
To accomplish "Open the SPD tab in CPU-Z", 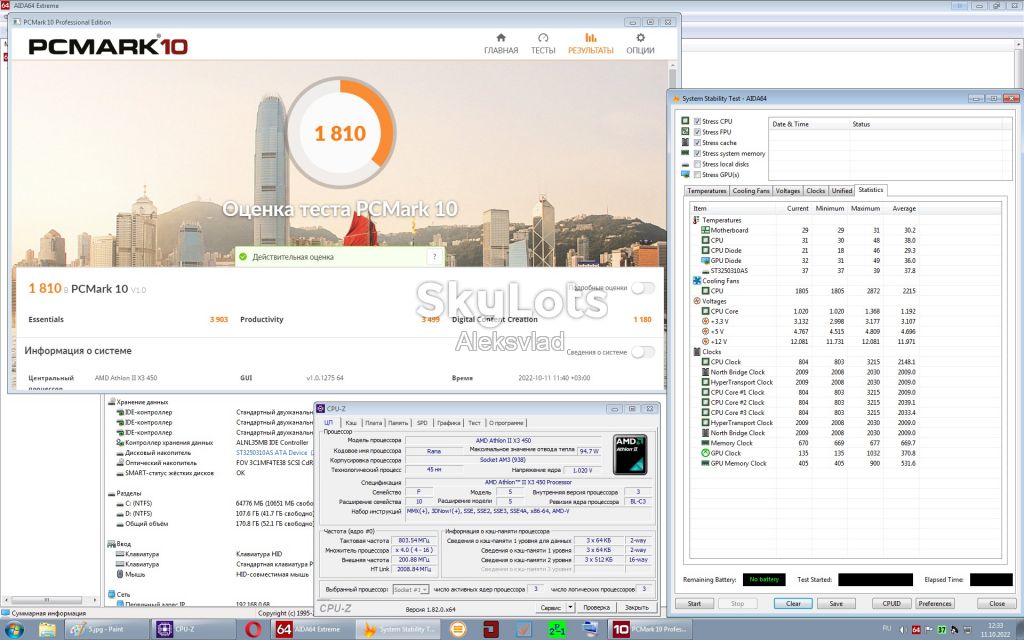I will tap(422, 423).
